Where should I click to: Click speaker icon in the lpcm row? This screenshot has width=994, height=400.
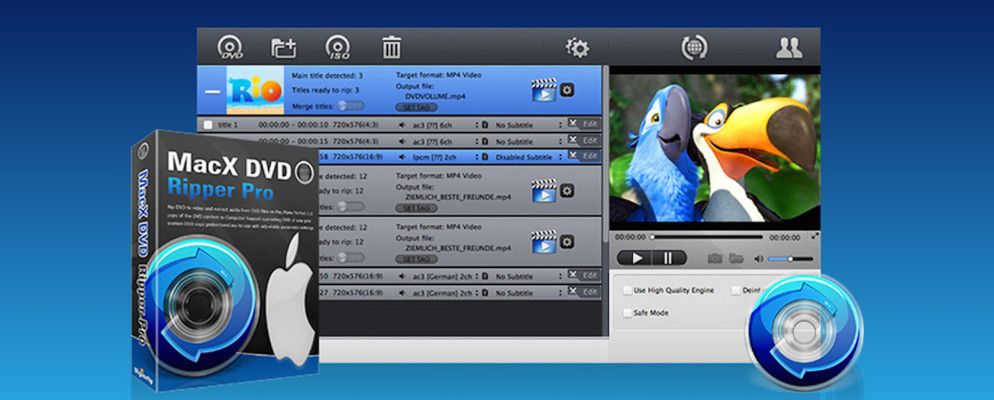point(402,156)
